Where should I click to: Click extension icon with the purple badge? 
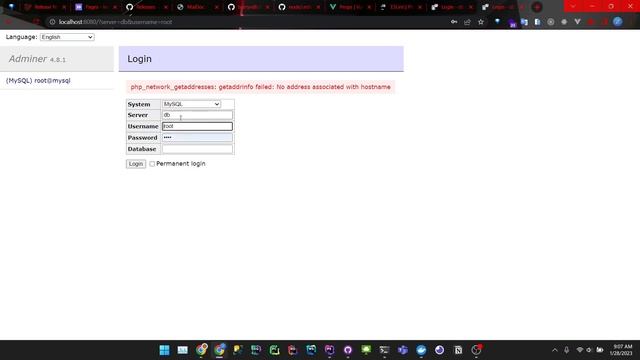[512, 23]
